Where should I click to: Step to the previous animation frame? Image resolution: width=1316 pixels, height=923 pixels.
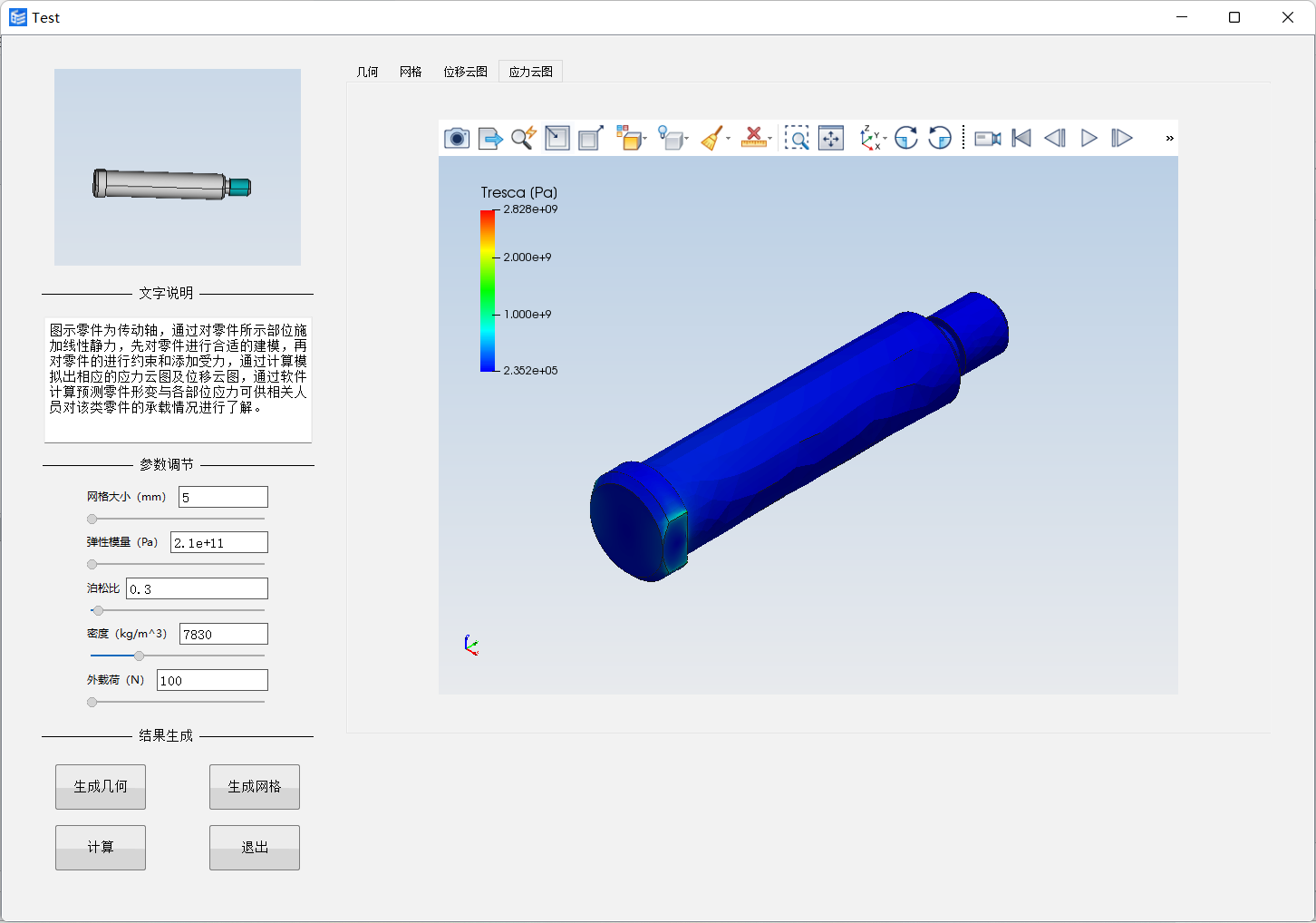1055,138
